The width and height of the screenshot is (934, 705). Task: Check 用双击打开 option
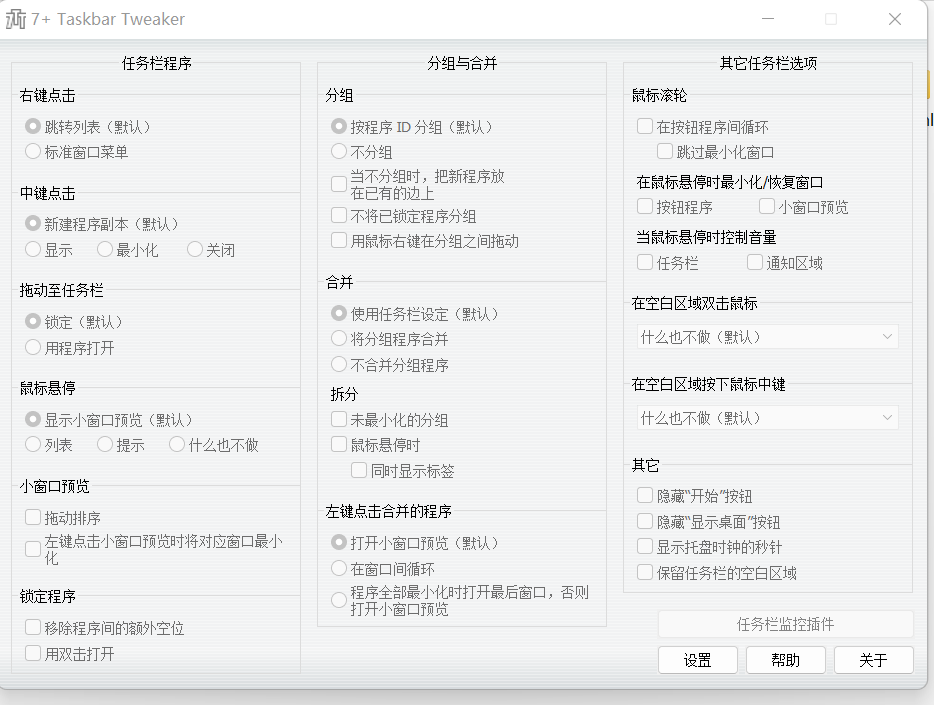(x=34, y=654)
